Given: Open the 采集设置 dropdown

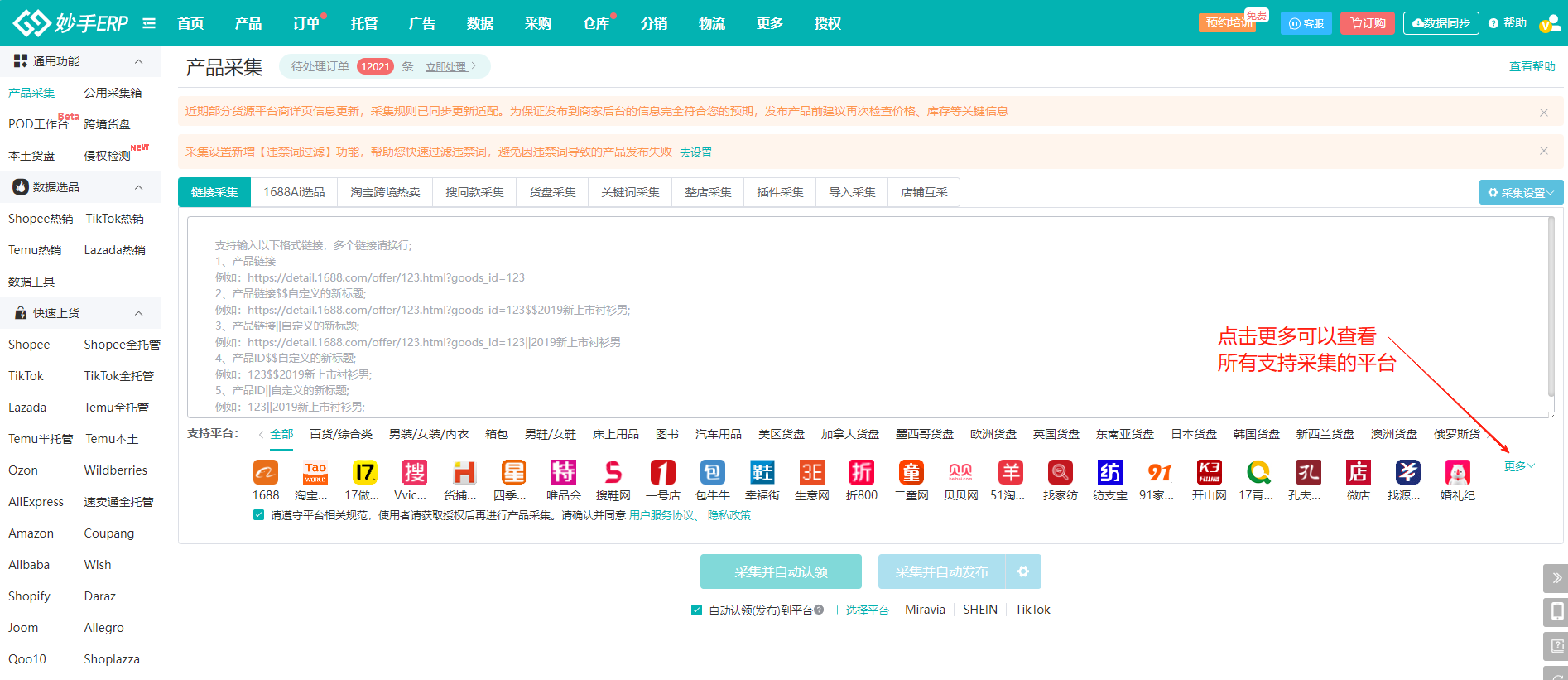Looking at the screenshot, I should tap(1521, 192).
